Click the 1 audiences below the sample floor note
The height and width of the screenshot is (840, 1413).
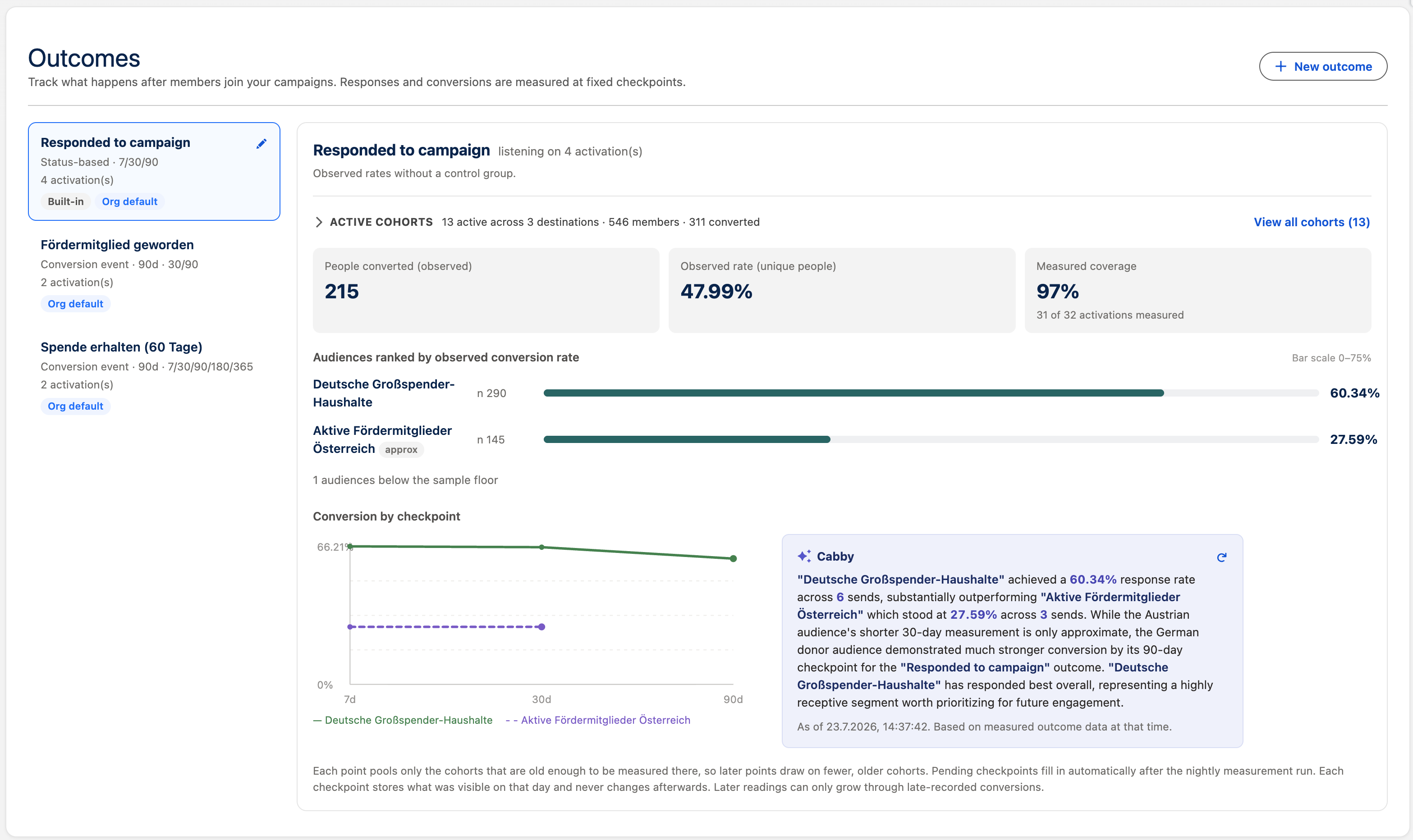pyautogui.click(x=405, y=480)
